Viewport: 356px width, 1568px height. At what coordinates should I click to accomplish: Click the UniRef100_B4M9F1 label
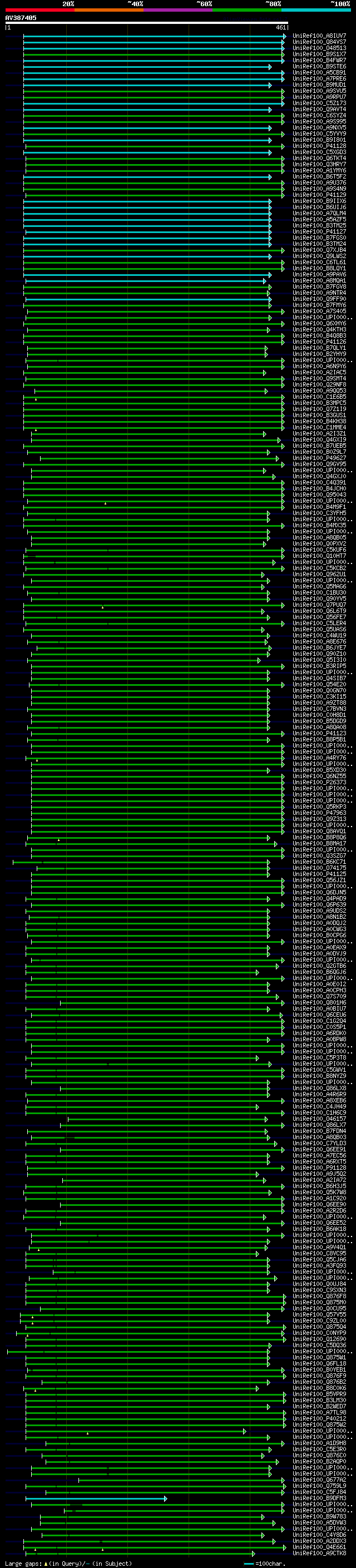[x=319, y=507]
